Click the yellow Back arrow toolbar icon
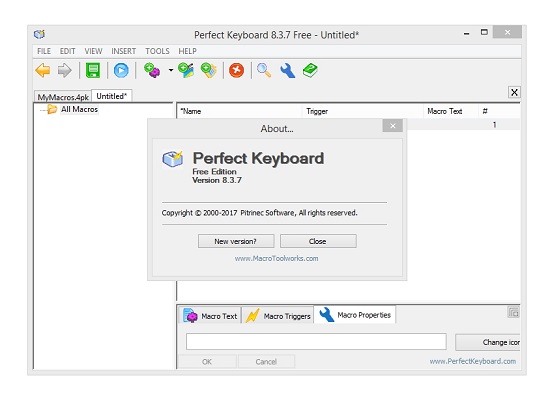550x393 pixels. [43, 70]
